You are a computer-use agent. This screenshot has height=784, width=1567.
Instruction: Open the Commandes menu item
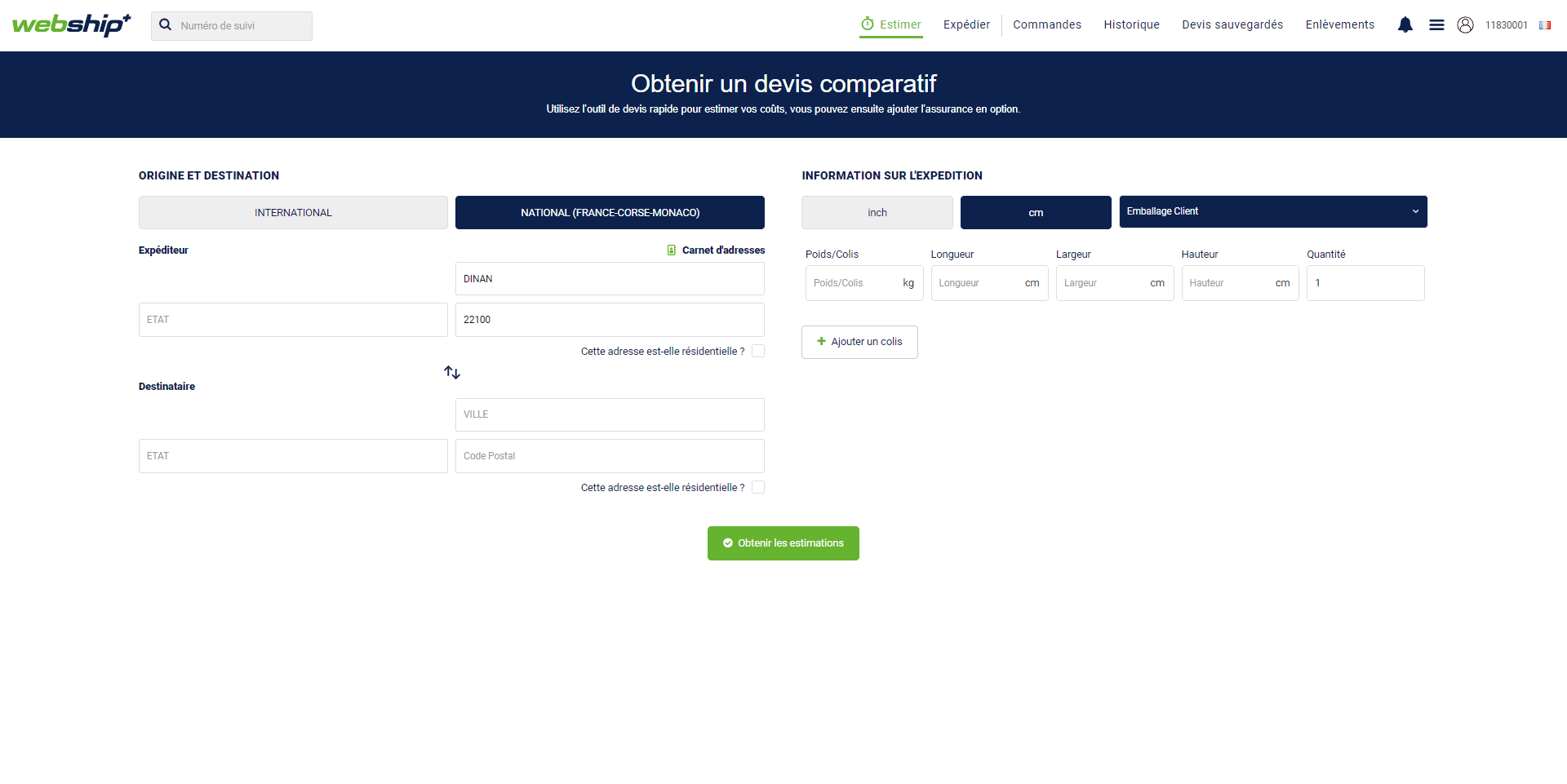[x=1047, y=24]
